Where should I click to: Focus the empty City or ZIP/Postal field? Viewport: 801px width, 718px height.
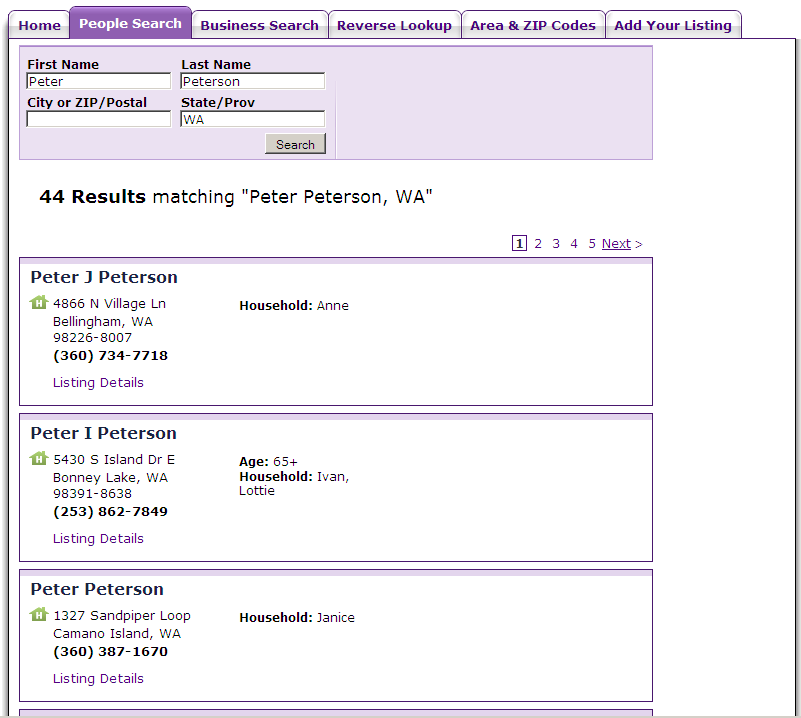99,119
